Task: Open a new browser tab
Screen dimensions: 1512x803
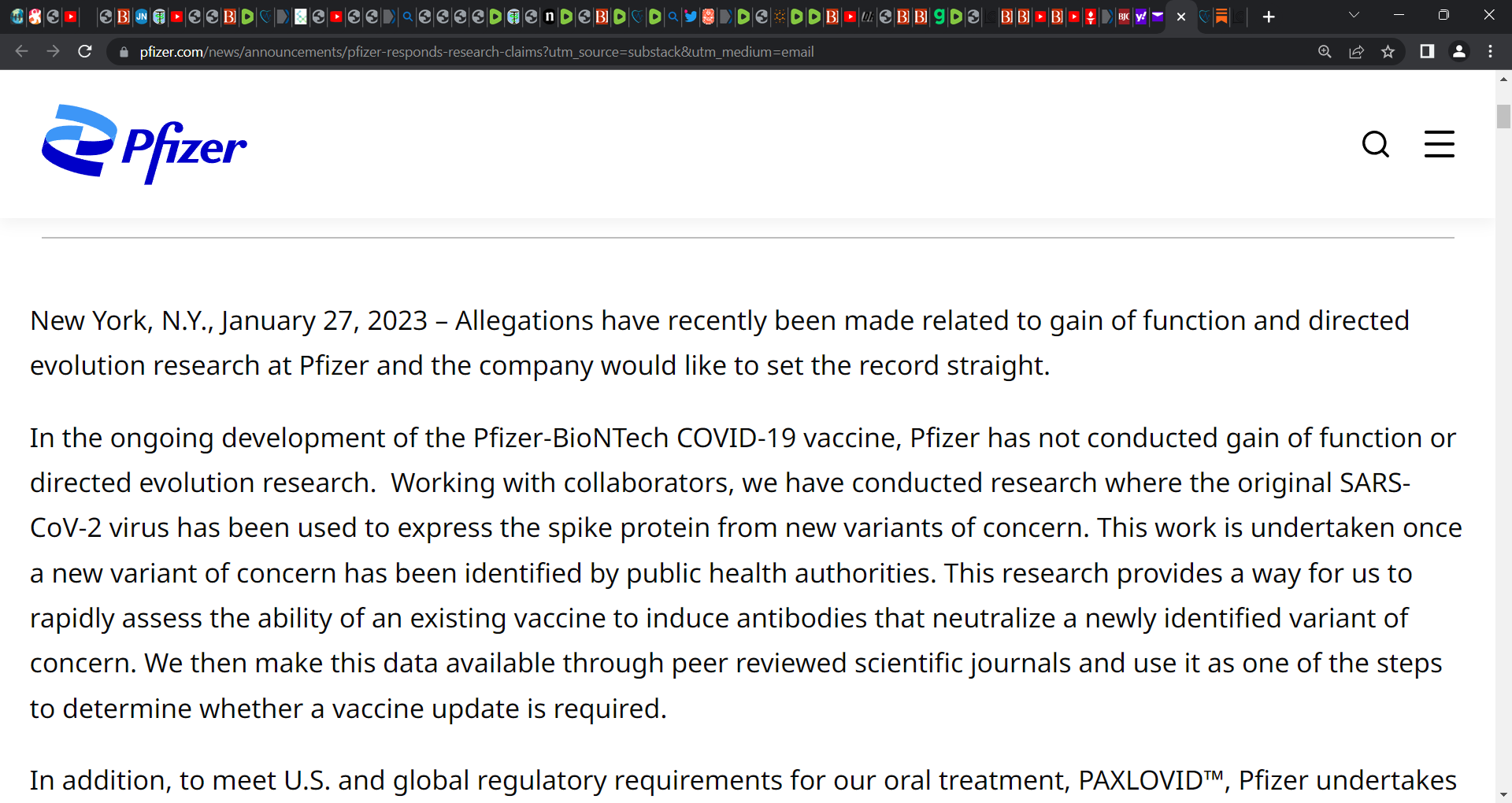Action: [x=1269, y=17]
